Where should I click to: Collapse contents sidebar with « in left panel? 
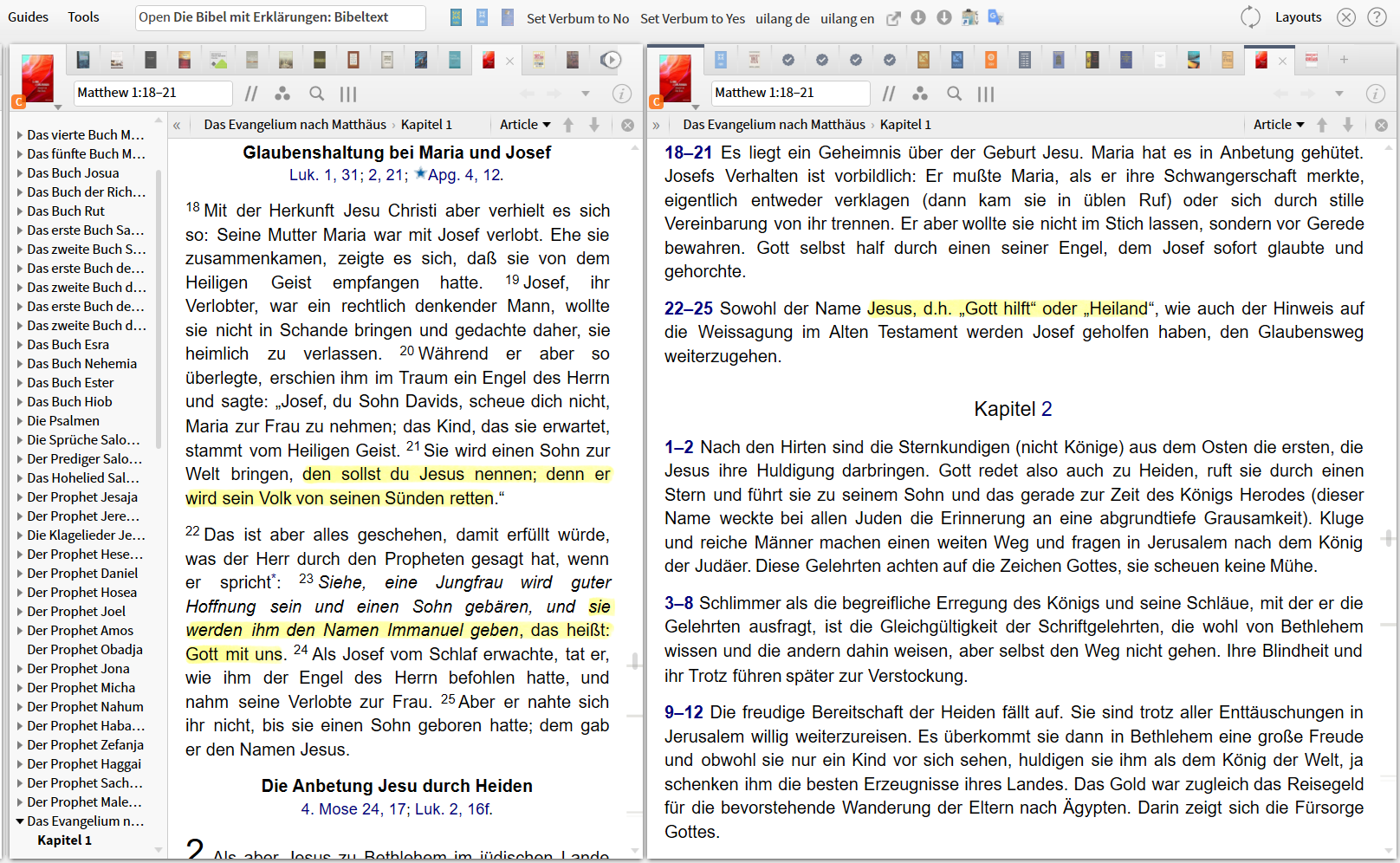pyautogui.click(x=177, y=125)
